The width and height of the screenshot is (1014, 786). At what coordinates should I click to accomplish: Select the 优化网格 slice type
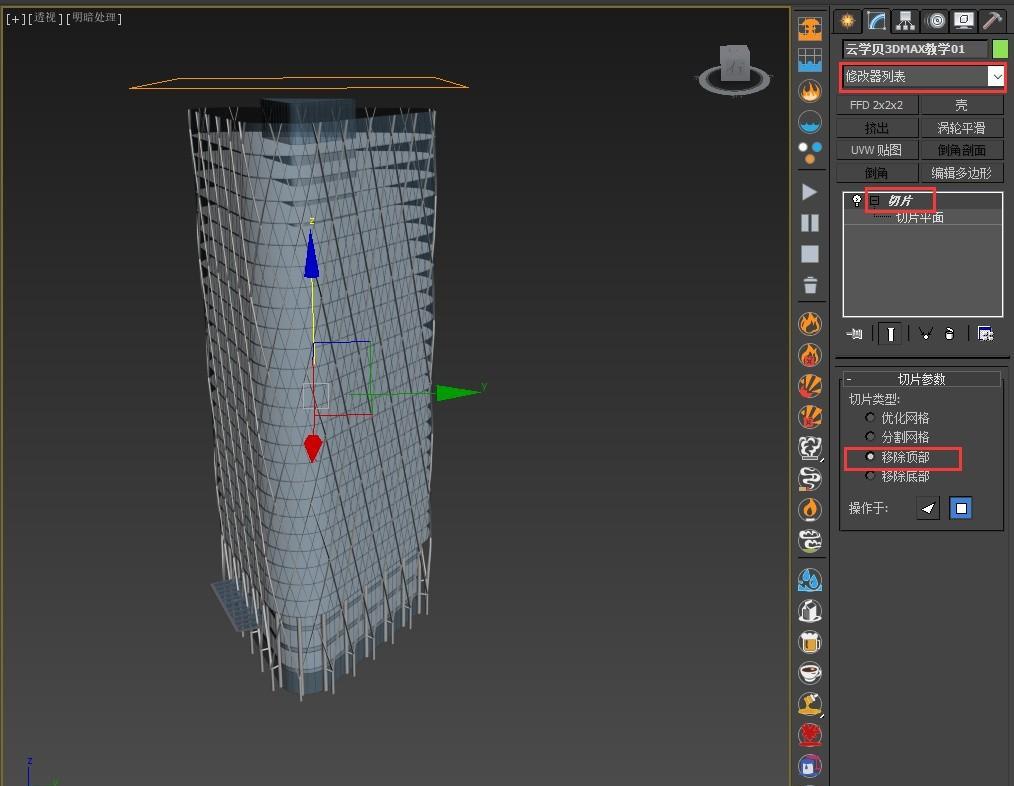[870, 418]
